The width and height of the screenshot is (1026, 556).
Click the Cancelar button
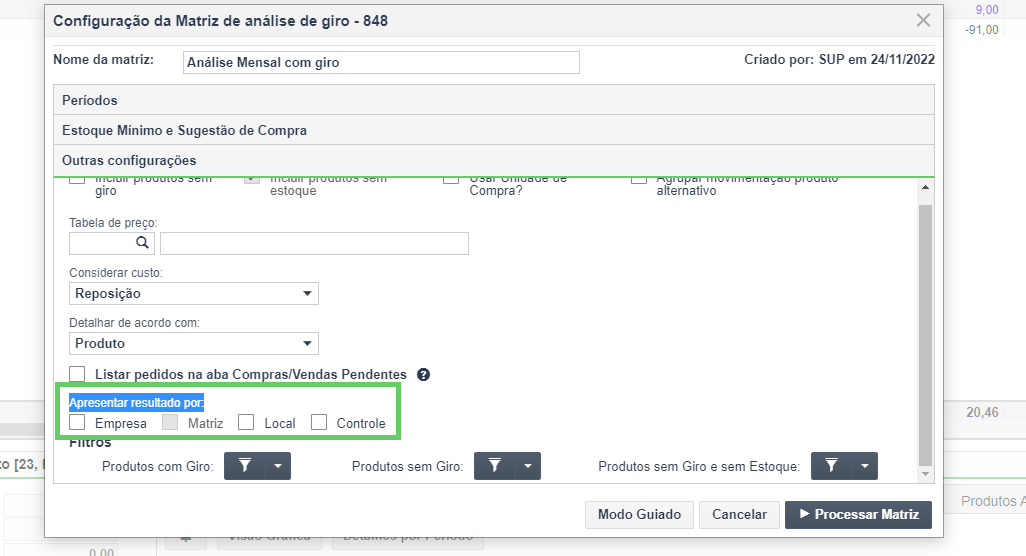[739, 515]
